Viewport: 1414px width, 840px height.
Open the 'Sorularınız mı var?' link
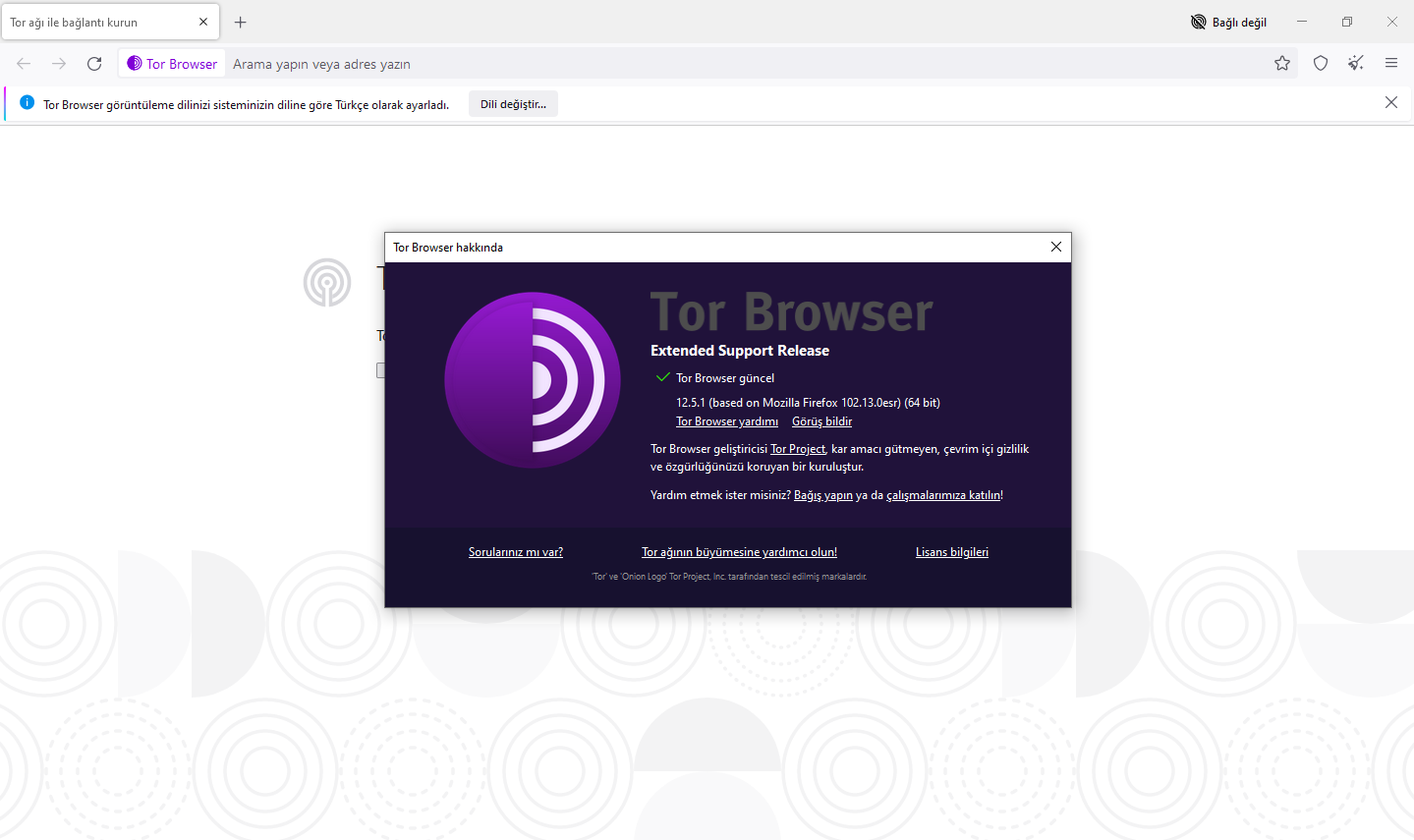tap(516, 552)
